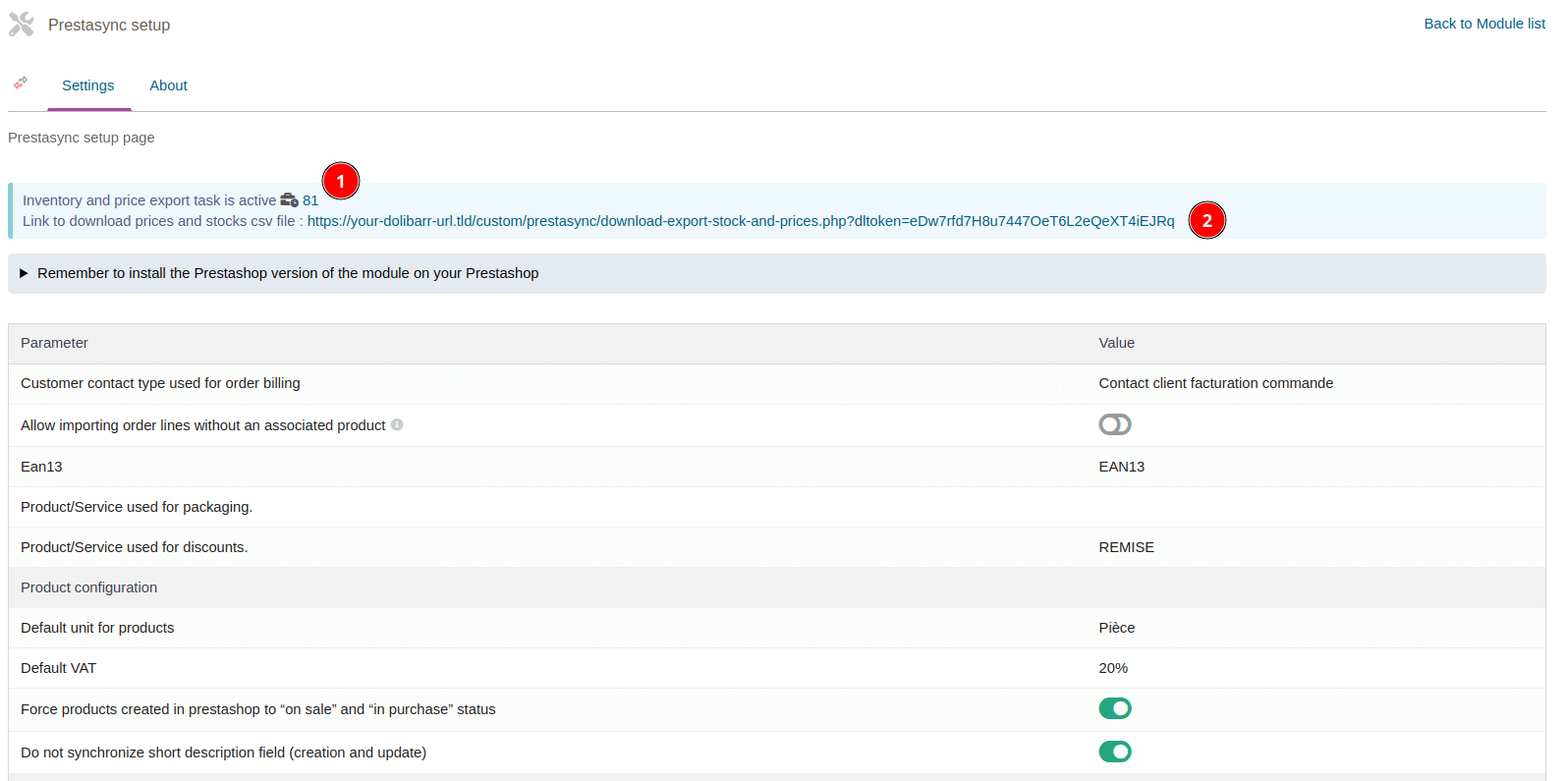Go back to Module list
This screenshot has width=1568, height=781.
coord(1484,24)
